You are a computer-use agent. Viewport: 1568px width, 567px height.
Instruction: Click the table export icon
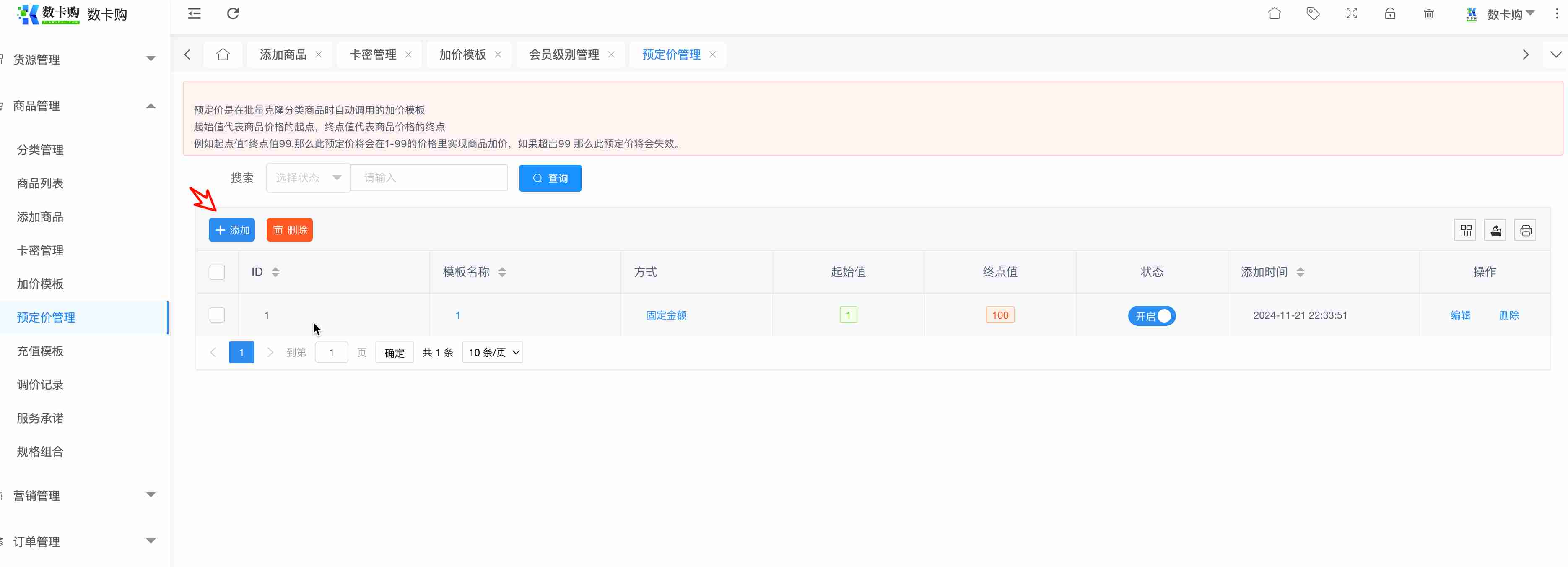click(x=1495, y=230)
